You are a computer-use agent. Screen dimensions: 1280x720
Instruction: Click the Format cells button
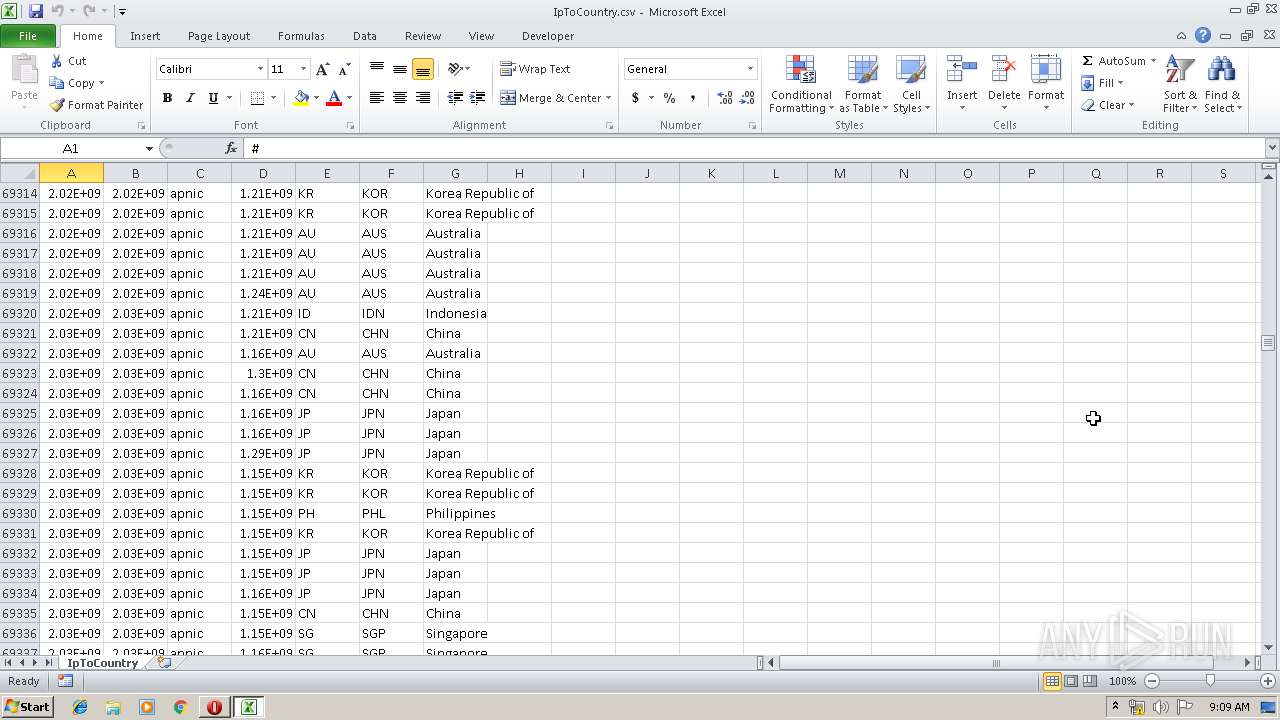tap(1046, 84)
